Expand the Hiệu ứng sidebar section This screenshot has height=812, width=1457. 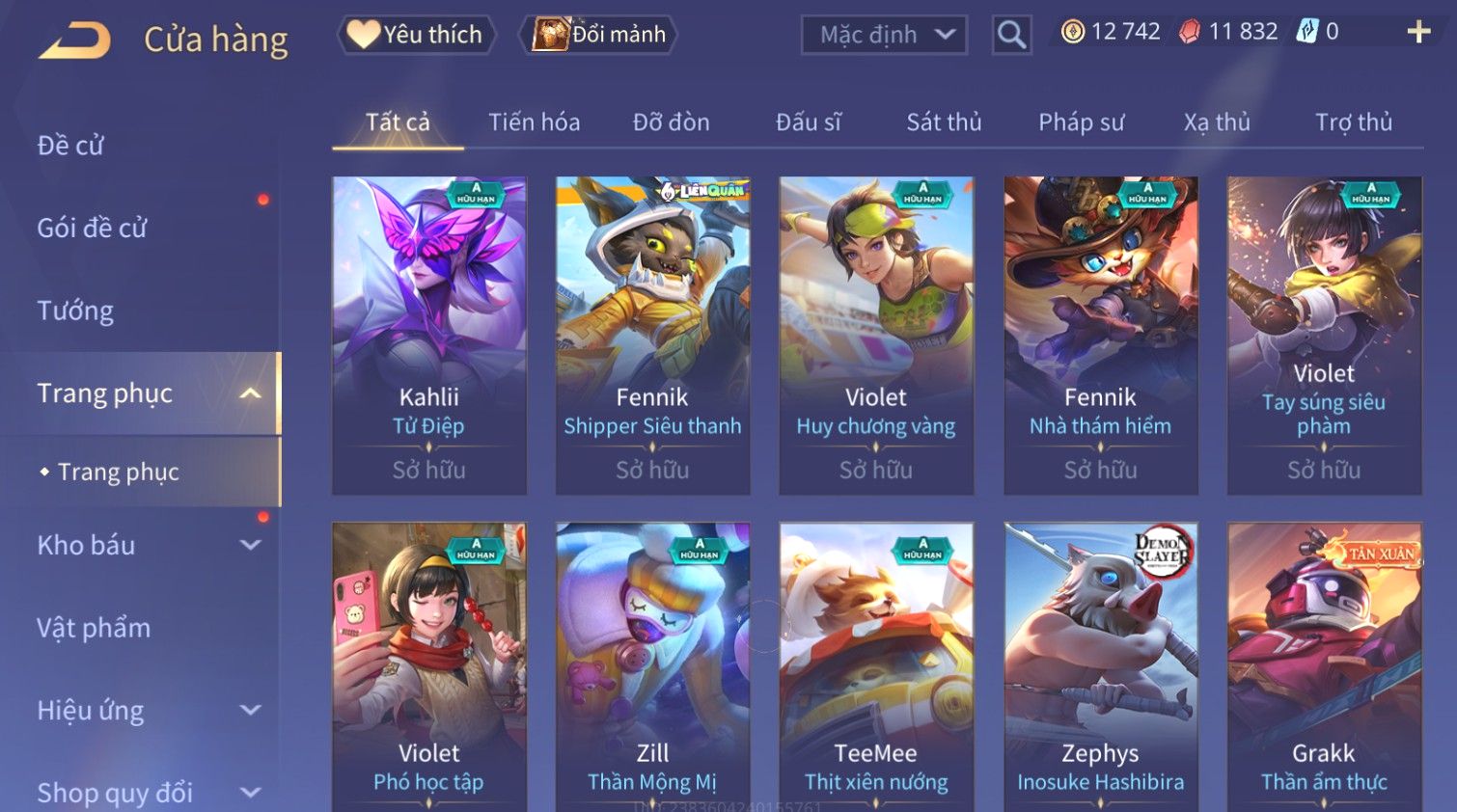click(250, 711)
